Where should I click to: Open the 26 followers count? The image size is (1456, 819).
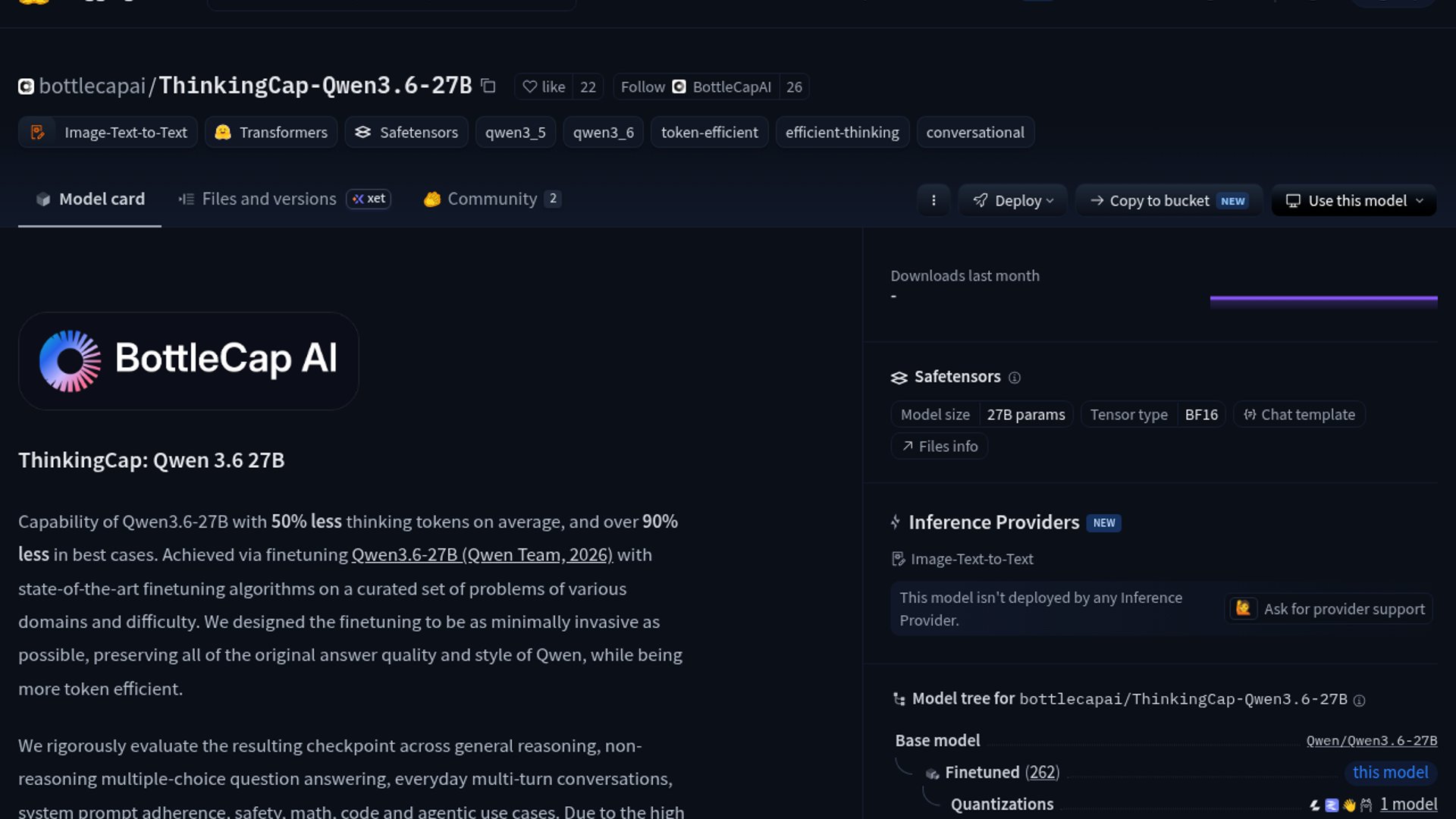[794, 86]
